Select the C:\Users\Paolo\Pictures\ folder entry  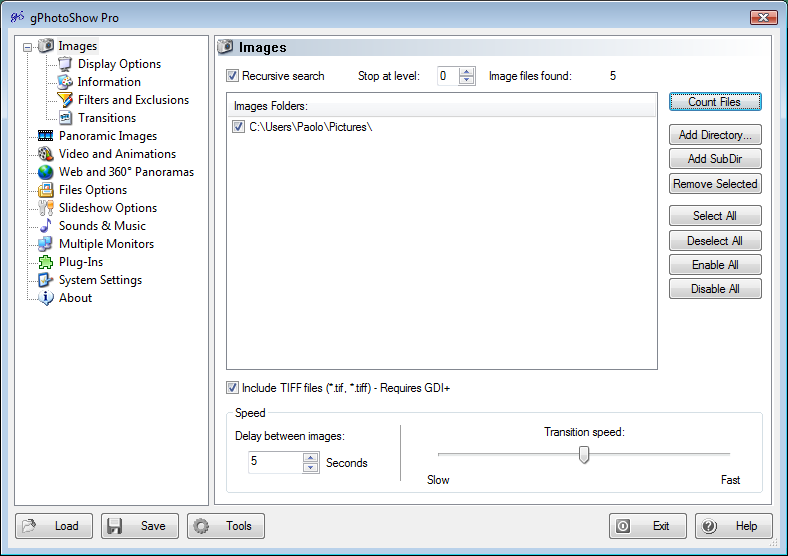[311, 127]
